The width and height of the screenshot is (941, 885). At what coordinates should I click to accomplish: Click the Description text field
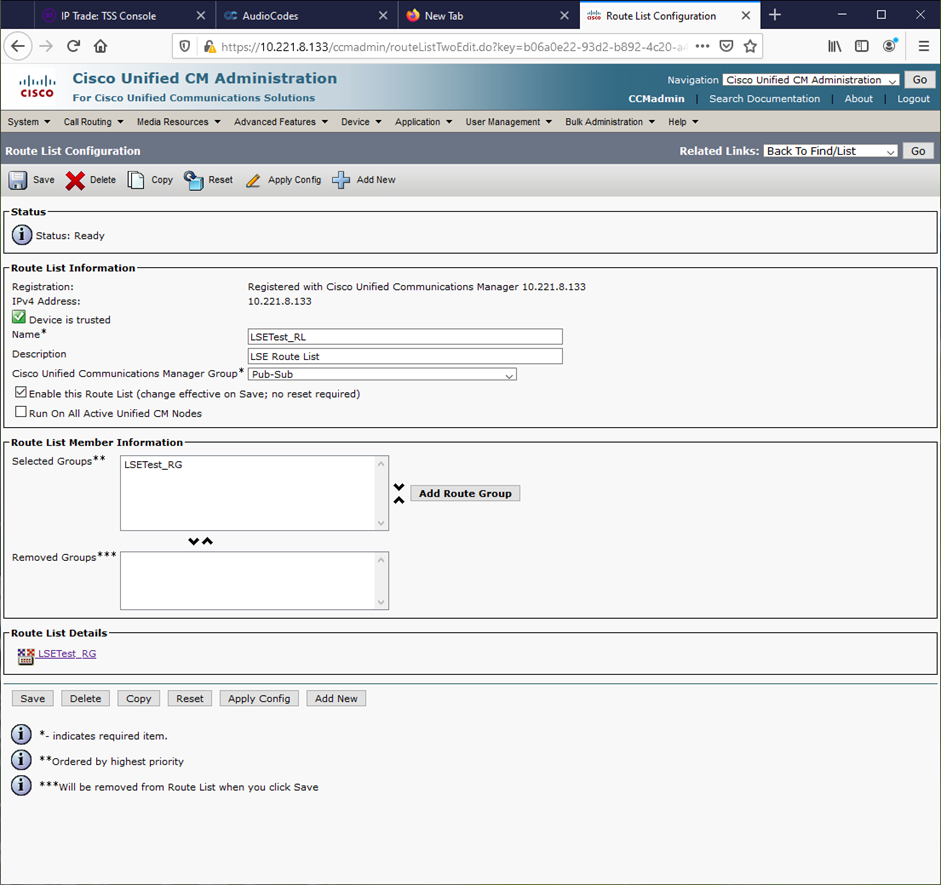405,356
